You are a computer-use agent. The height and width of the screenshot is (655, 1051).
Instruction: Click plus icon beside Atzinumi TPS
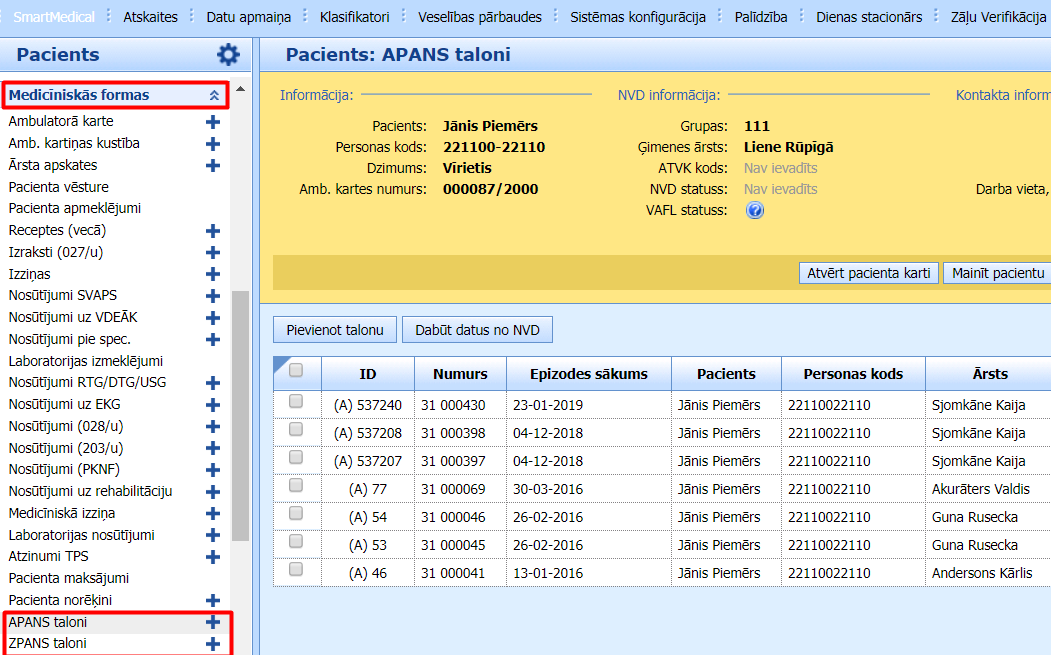pyautogui.click(x=212, y=557)
